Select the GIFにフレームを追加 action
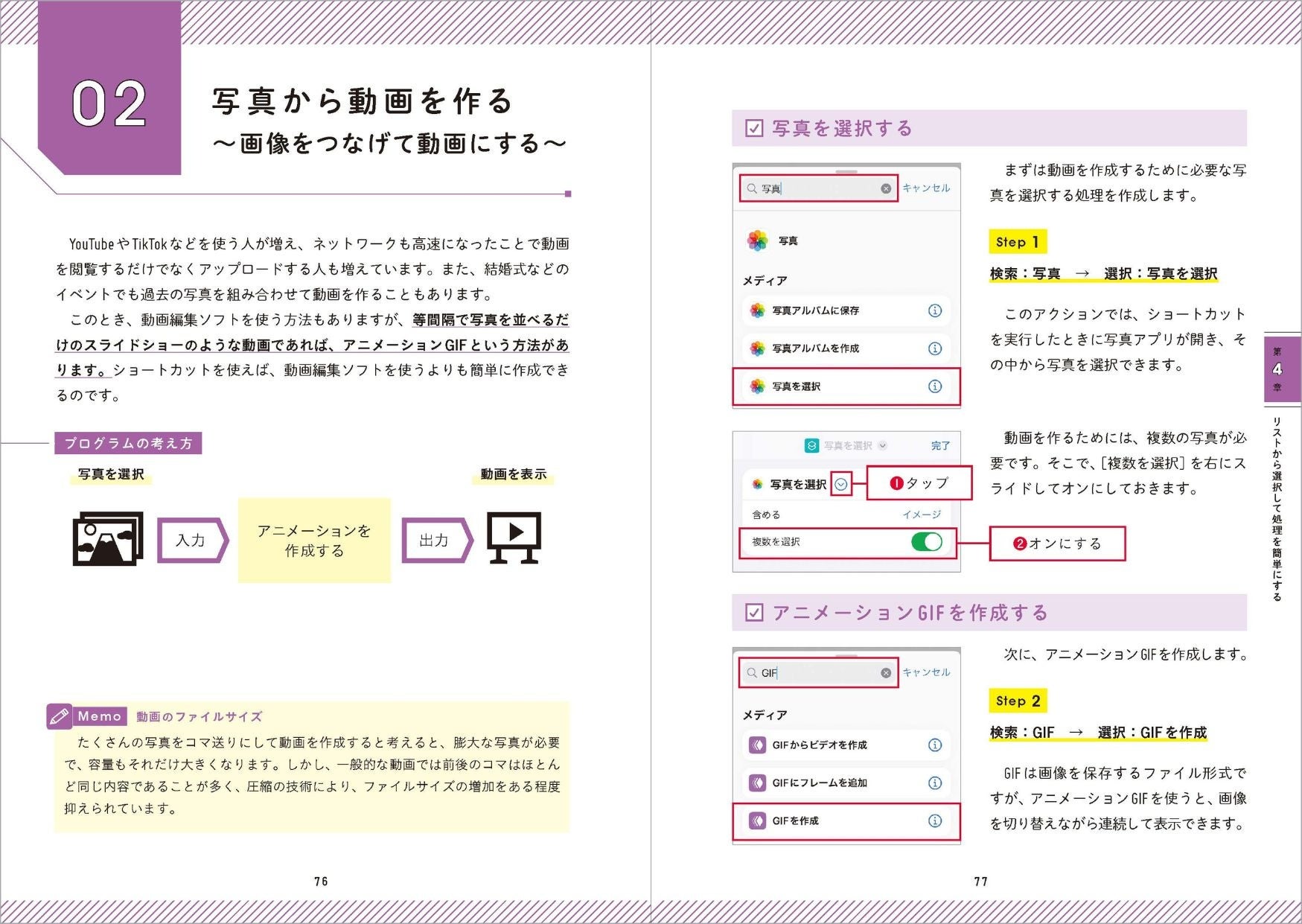The height and width of the screenshot is (924, 1302). [846, 783]
